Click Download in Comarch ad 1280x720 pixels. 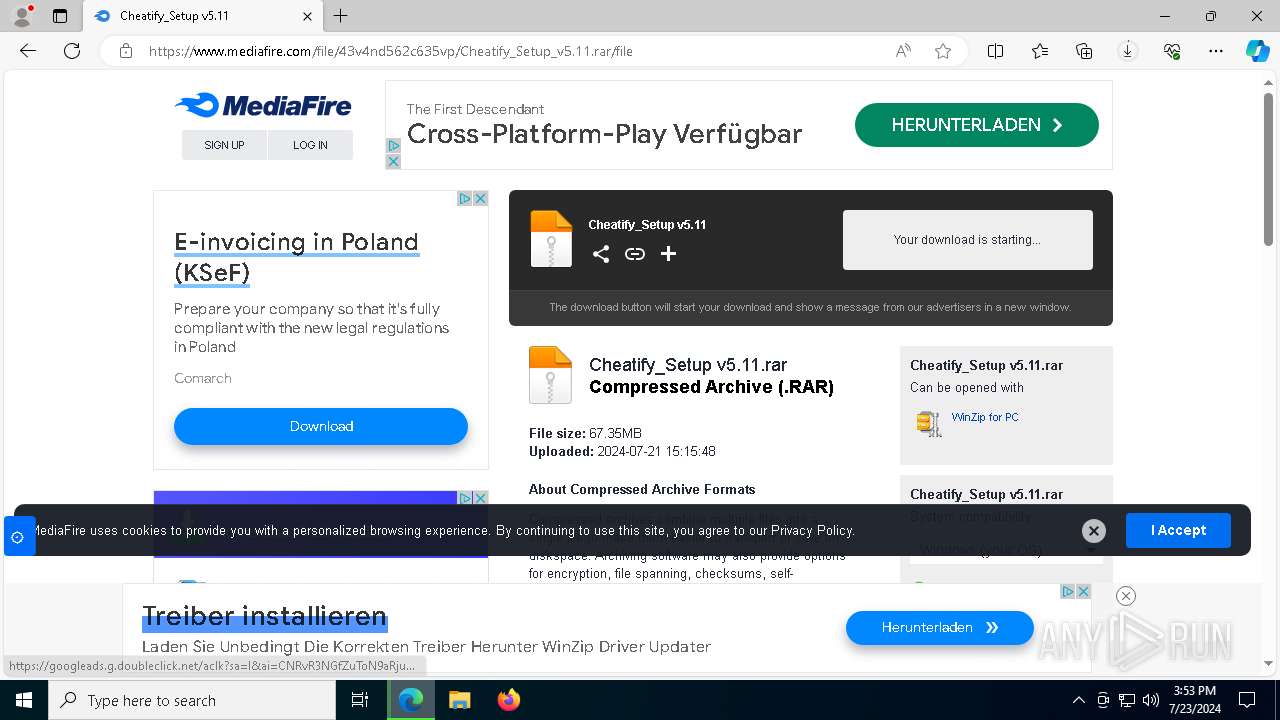click(x=321, y=426)
